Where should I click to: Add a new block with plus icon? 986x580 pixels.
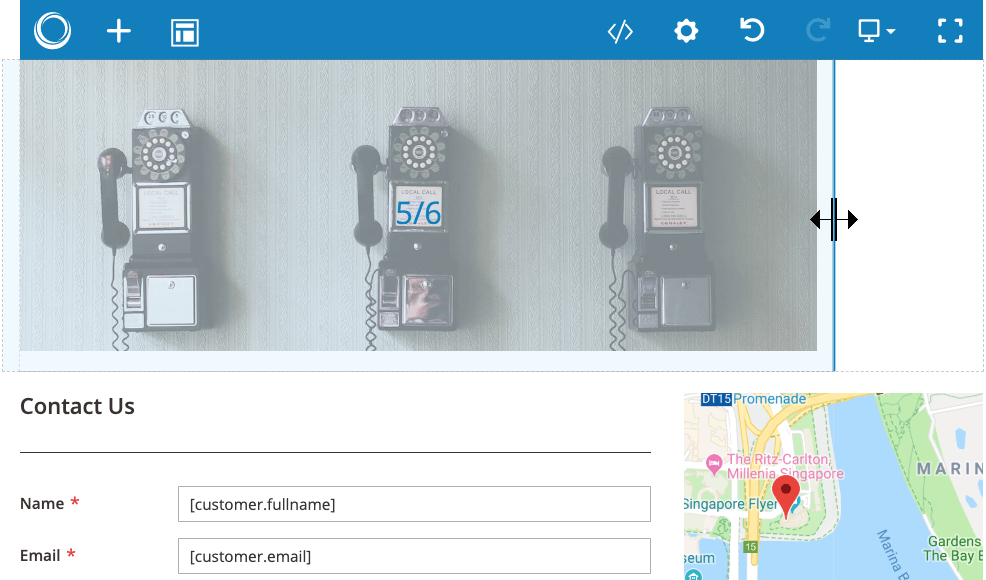(x=119, y=32)
